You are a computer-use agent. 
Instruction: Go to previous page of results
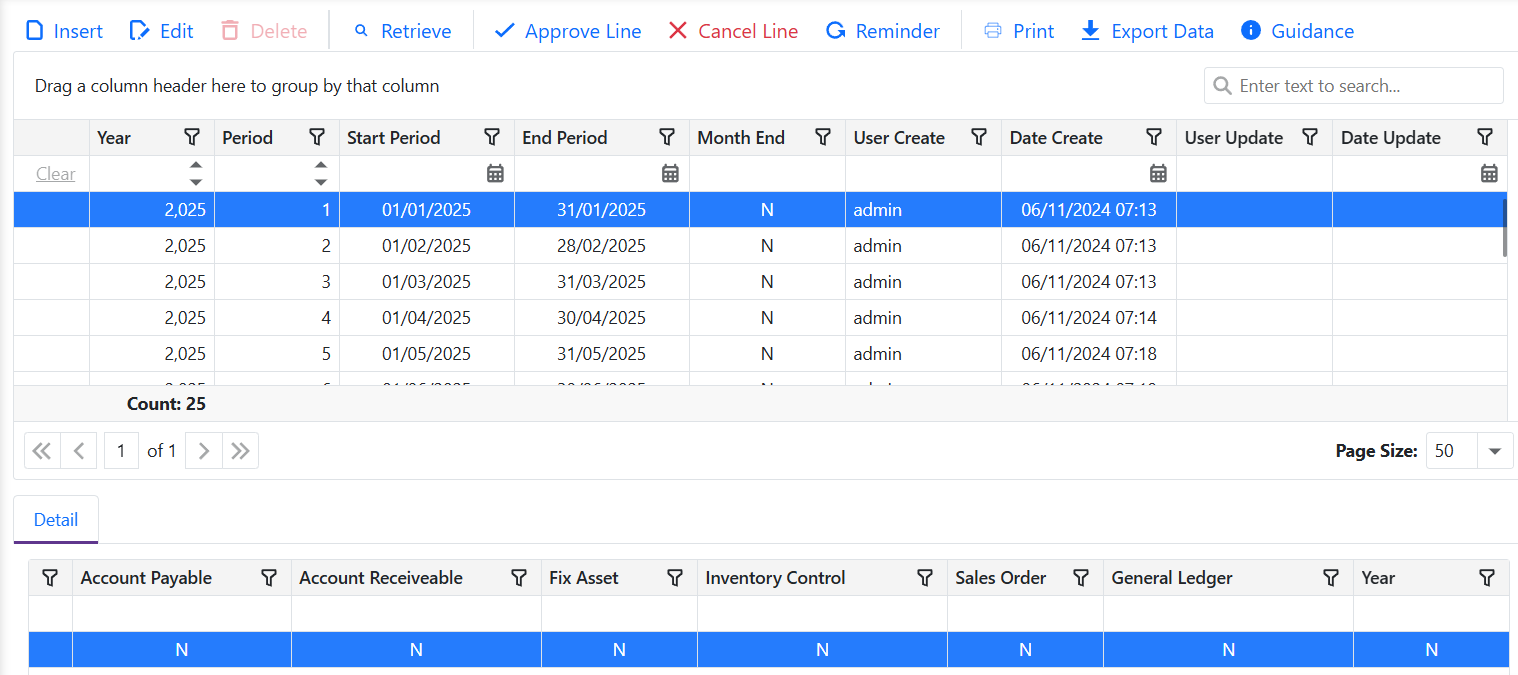click(x=79, y=451)
